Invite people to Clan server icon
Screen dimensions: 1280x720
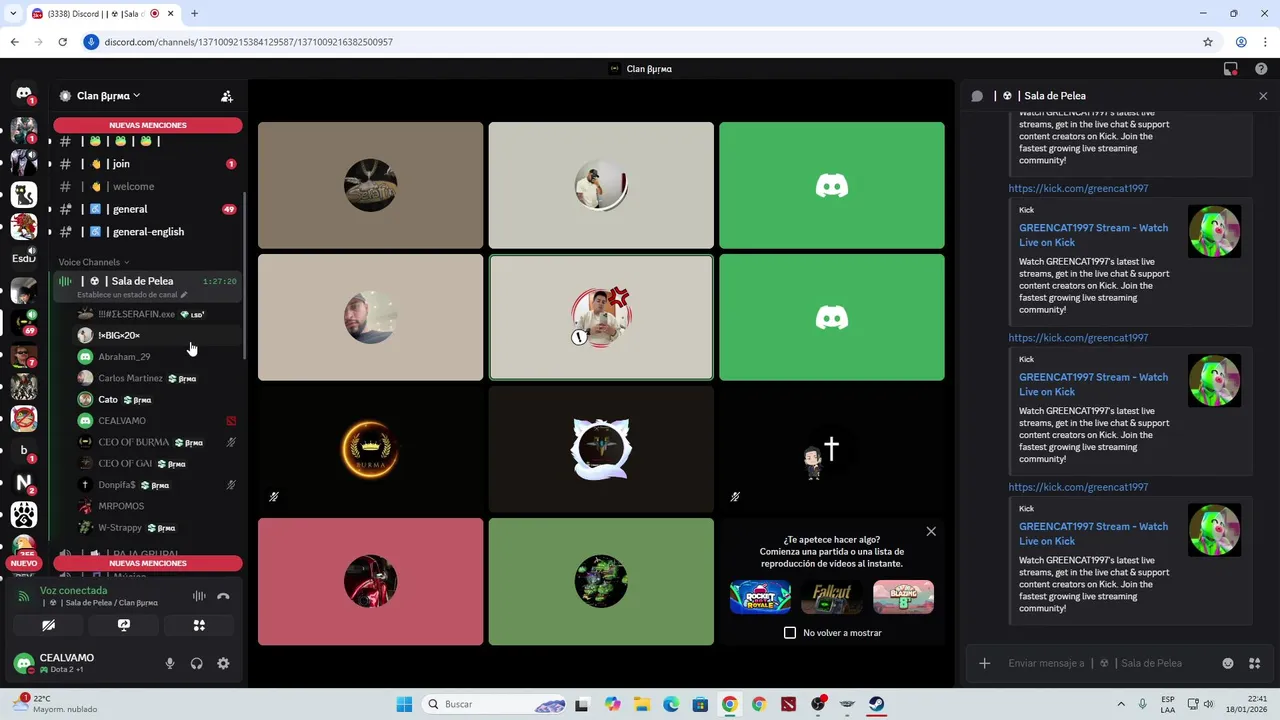coord(227,96)
